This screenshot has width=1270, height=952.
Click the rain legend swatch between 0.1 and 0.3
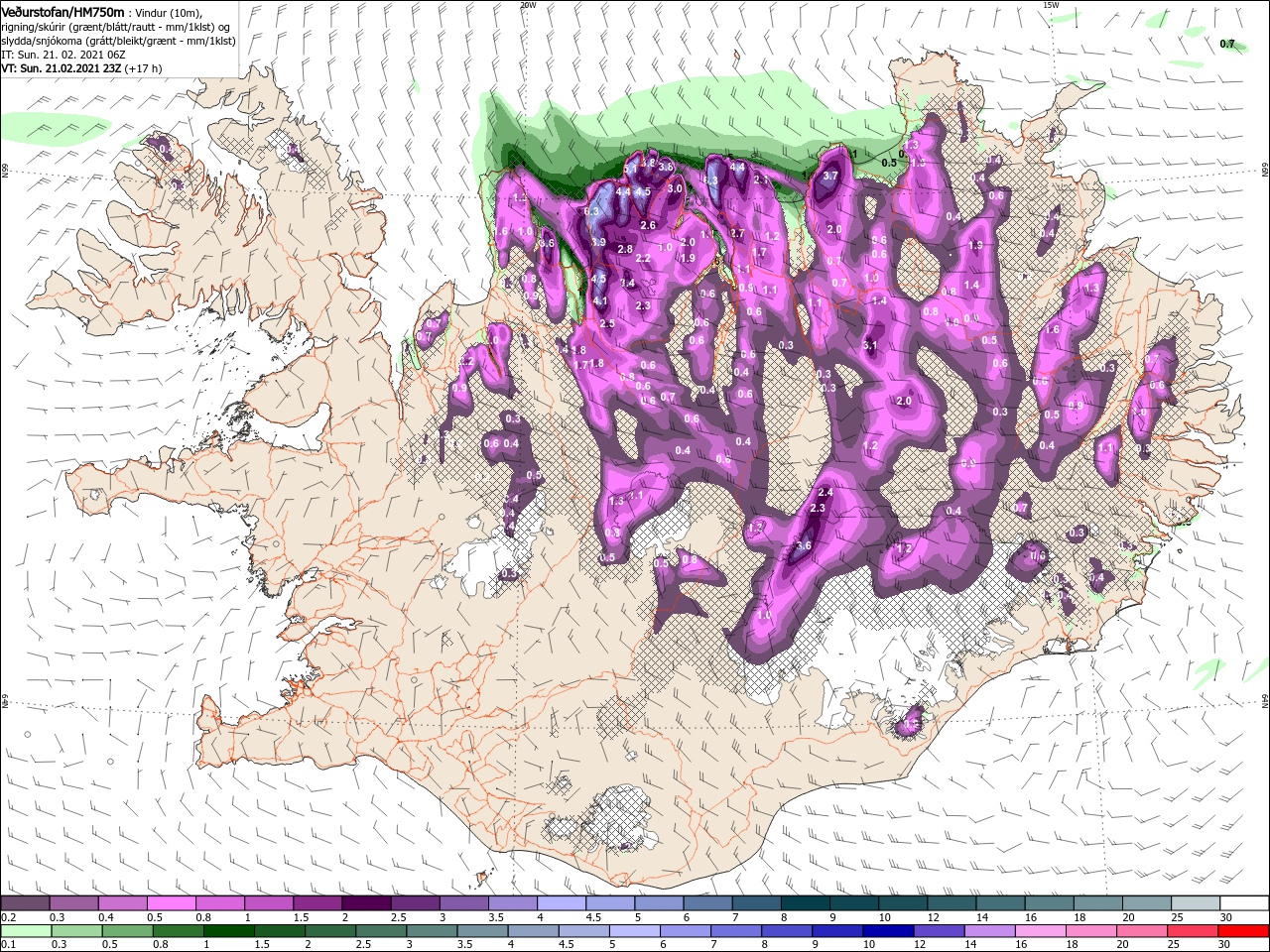[25, 931]
